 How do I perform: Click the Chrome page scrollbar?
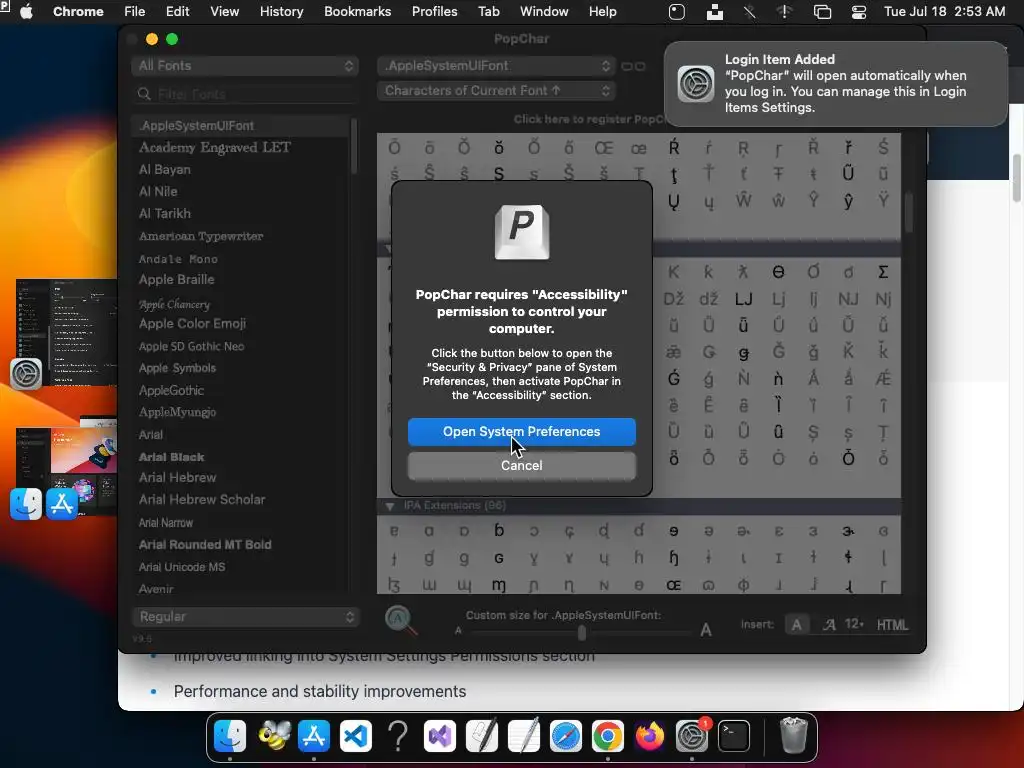point(1016,178)
